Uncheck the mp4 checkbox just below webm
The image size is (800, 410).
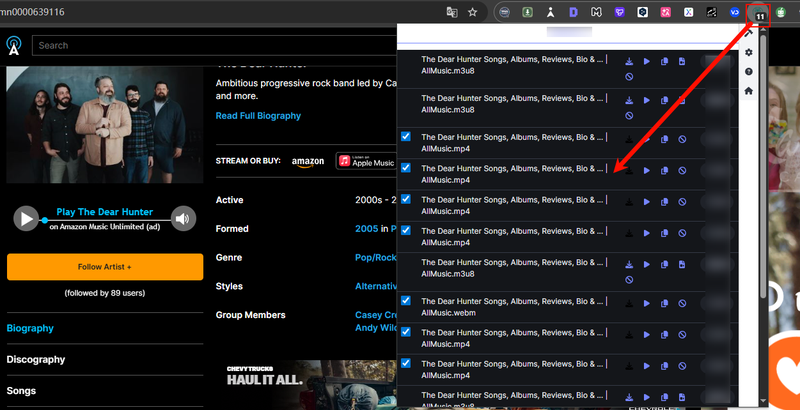406,332
